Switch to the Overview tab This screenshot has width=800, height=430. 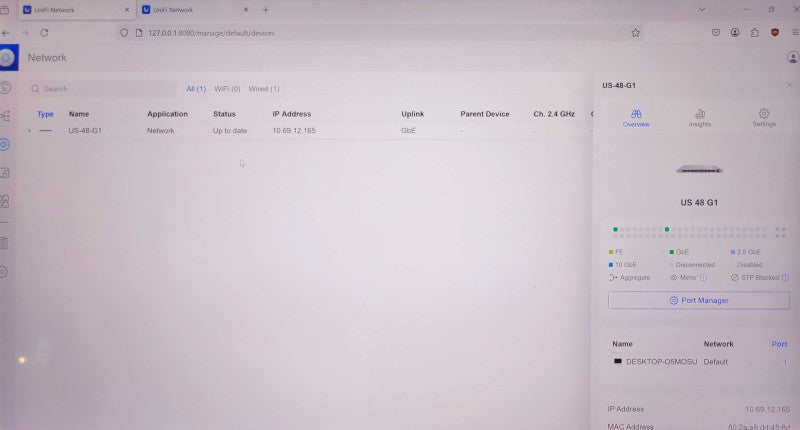(x=636, y=118)
